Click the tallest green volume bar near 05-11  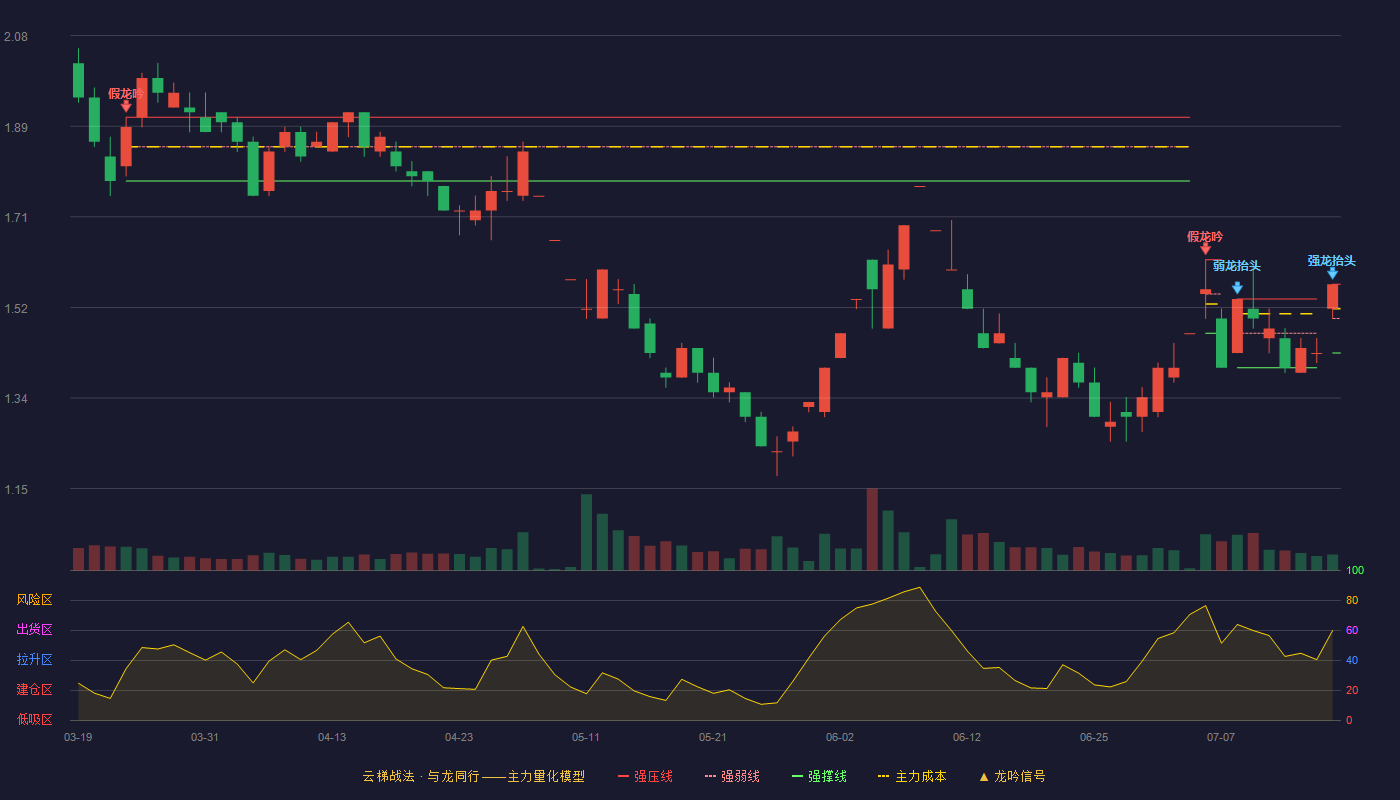pyautogui.click(x=586, y=532)
